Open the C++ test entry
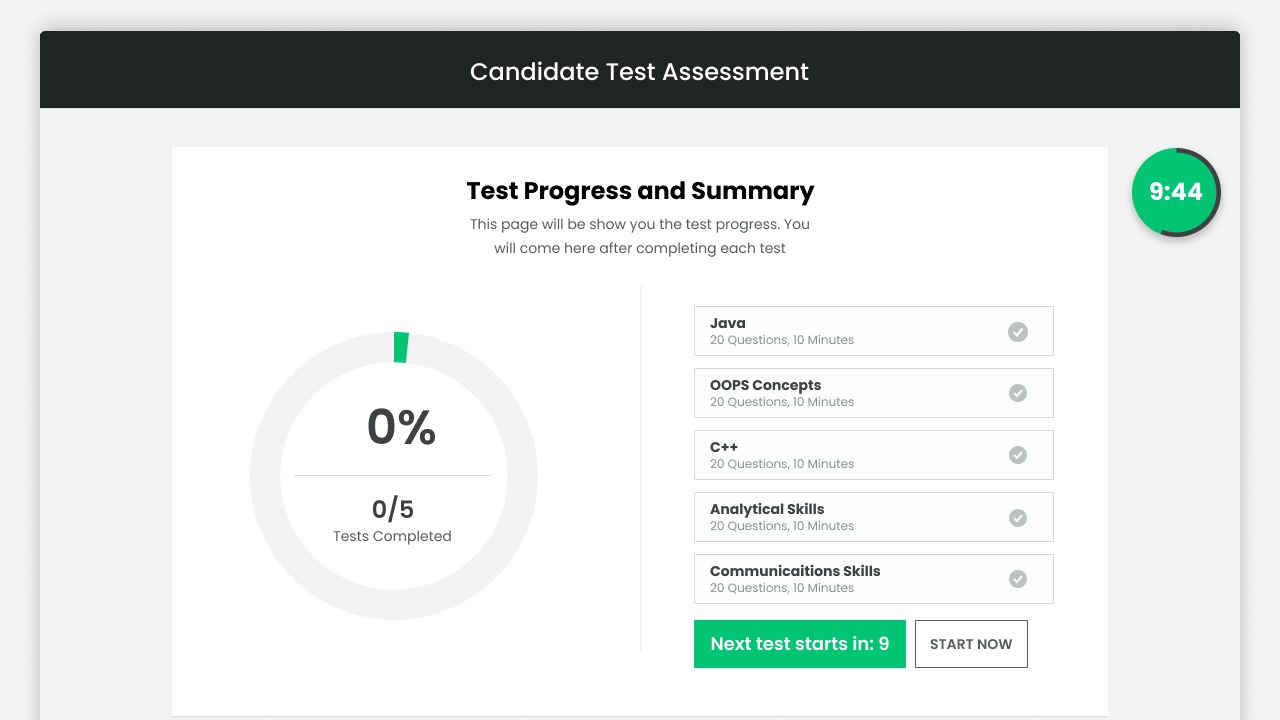This screenshot has height=720, width=1280. (x=874, y=455)
